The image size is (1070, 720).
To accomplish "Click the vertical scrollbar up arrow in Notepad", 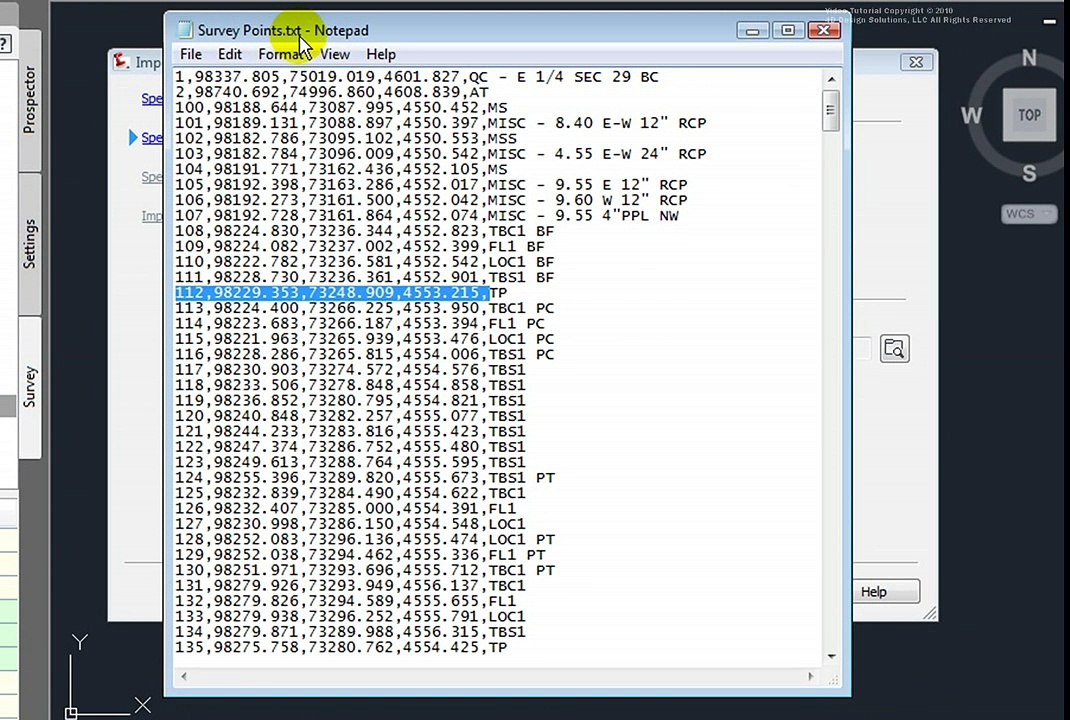I will (x=831, y=79).
